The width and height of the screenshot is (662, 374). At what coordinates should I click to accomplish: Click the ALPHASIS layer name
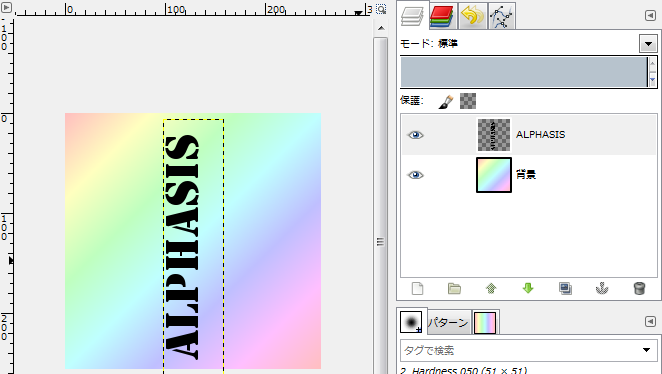pos(540,135)
